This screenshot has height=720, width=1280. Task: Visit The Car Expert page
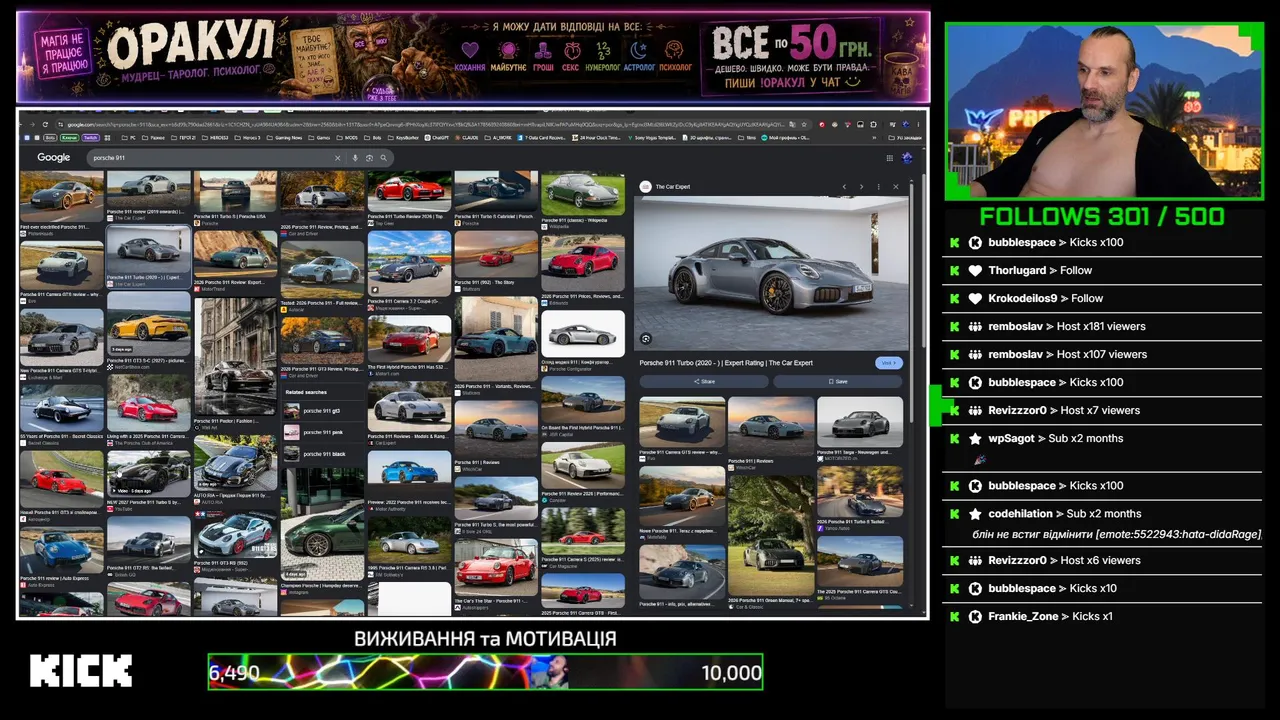tap(888, 363)
